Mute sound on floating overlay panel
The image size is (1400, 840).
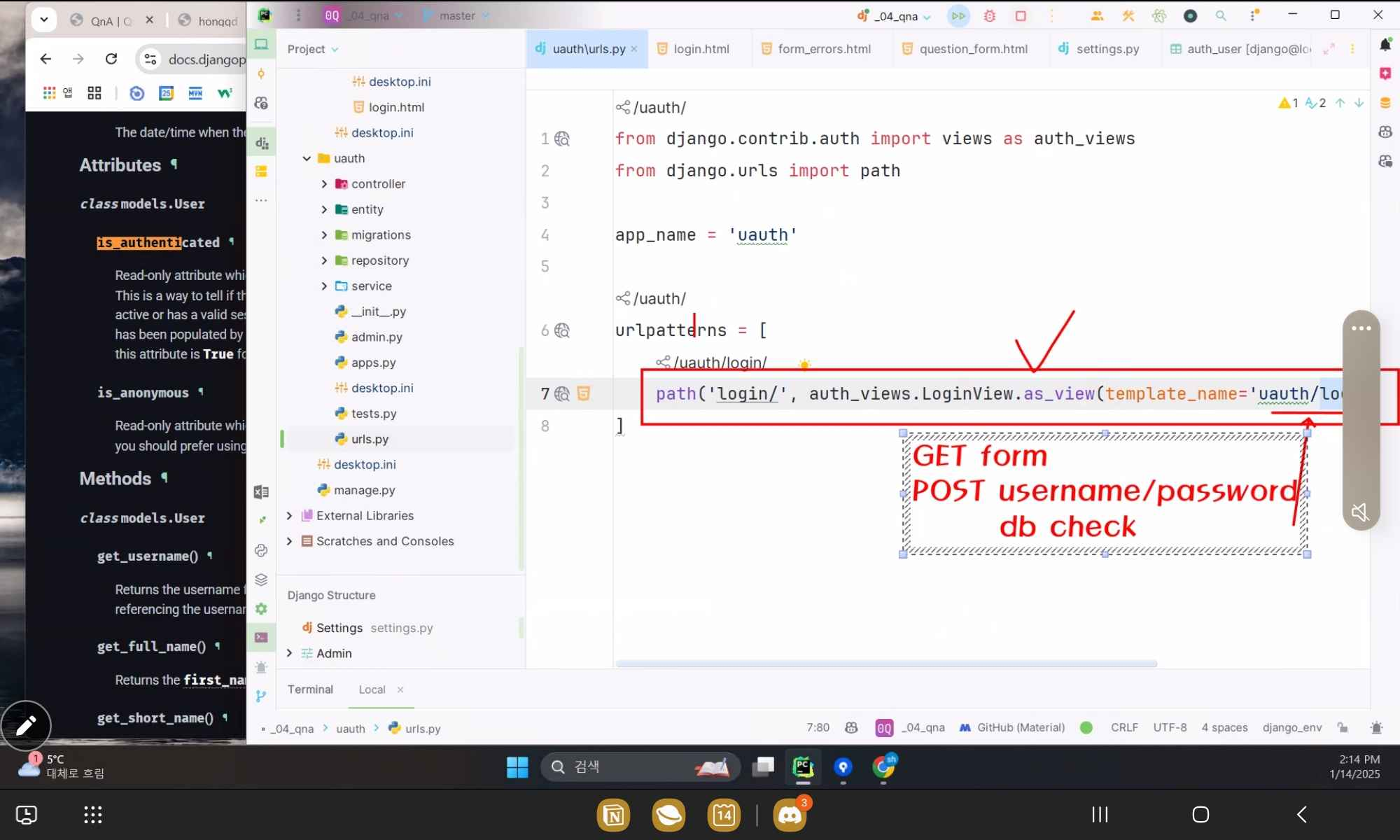tap(1359, 512)
